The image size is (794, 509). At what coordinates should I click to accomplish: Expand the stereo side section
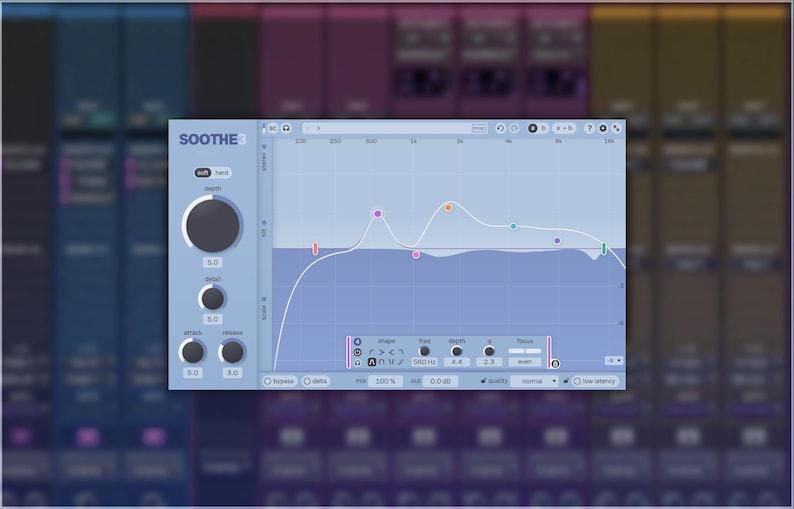(264, 157)
